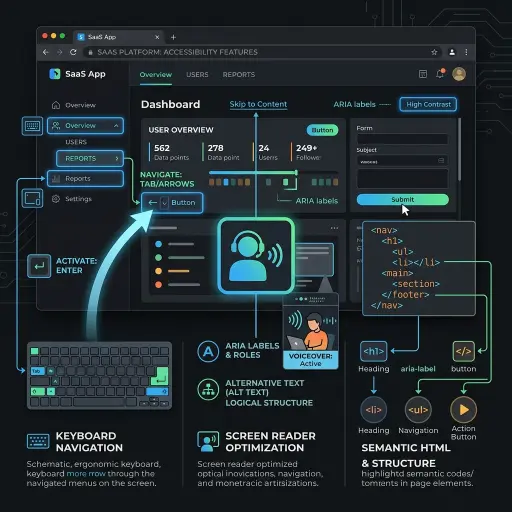Toggle High Contrast mode
Viewport: 512px width, 512px height.
click(428, 105)
